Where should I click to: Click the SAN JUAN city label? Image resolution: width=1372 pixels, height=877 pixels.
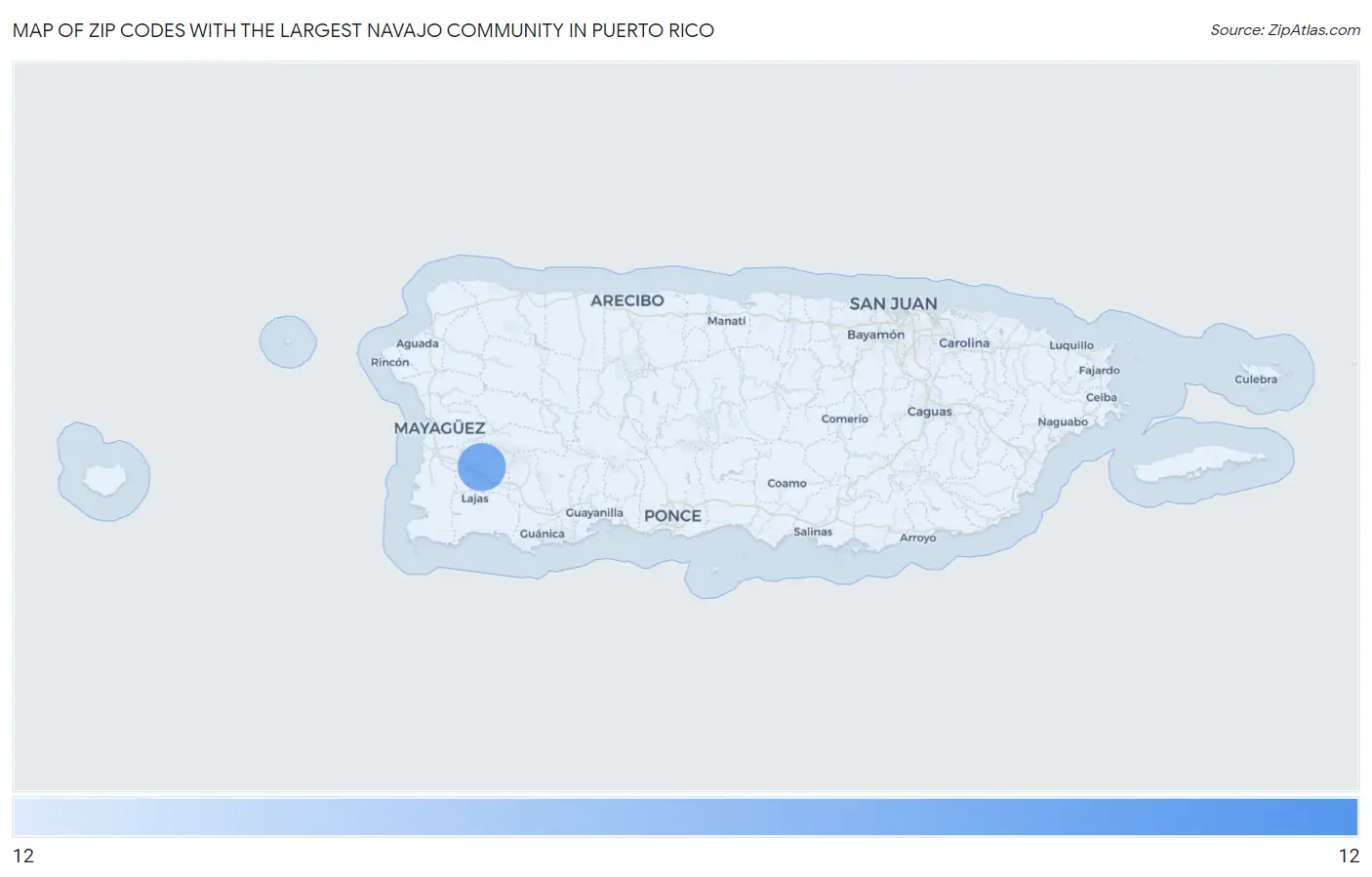point(893,304)
